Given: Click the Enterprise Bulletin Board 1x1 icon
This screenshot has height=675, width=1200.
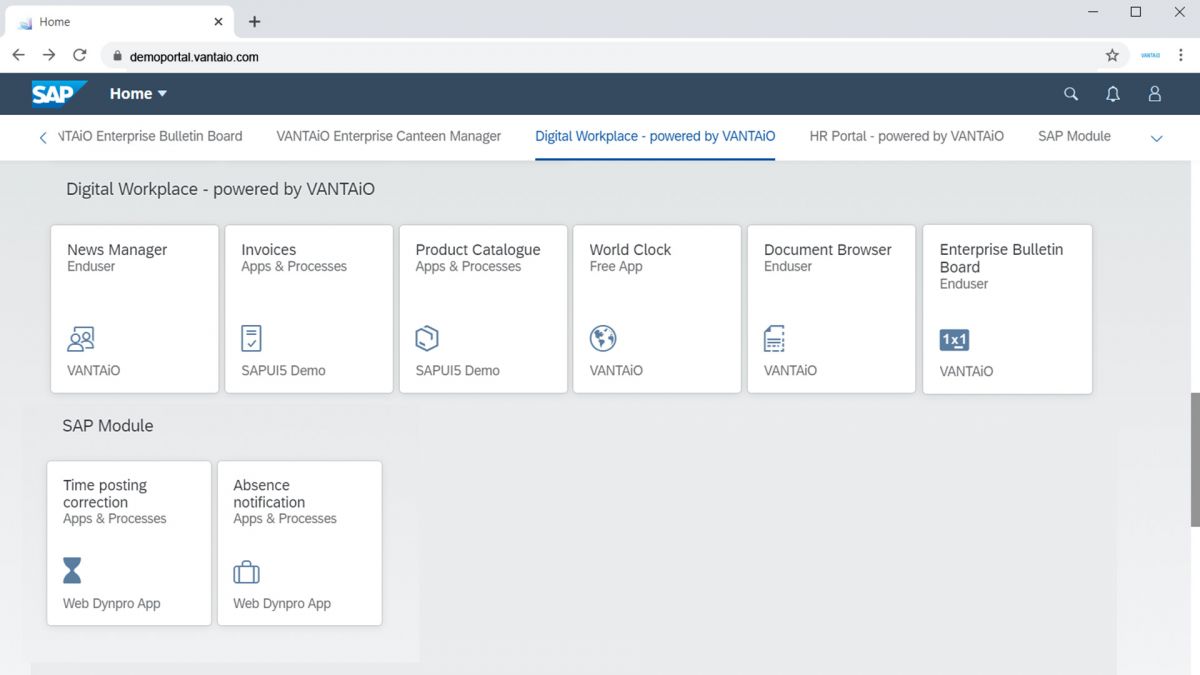Looking at the screenshot, I should [955, 340].
